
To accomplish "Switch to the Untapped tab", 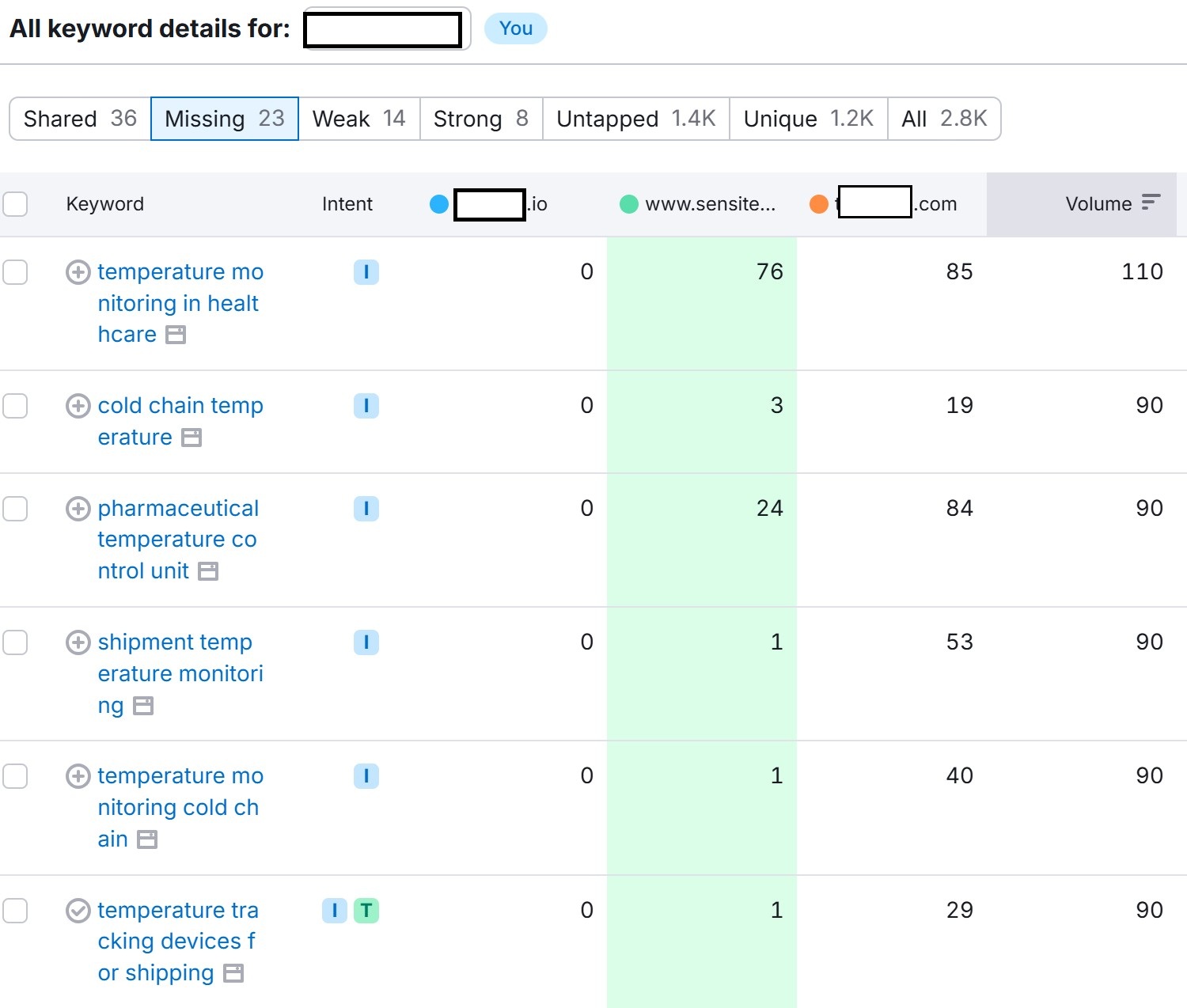I will pyautogui.click(x=635, y=119).
